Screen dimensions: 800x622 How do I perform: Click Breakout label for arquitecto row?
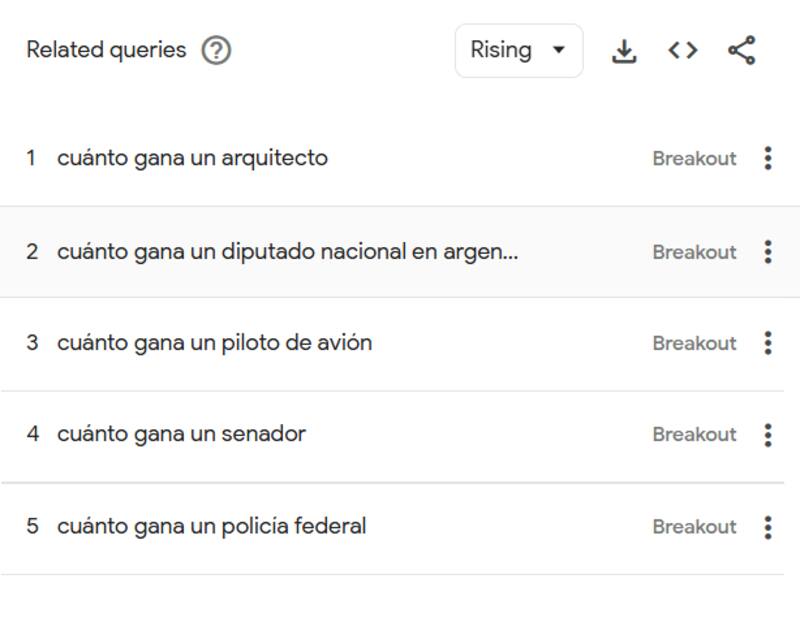(694, 158)
